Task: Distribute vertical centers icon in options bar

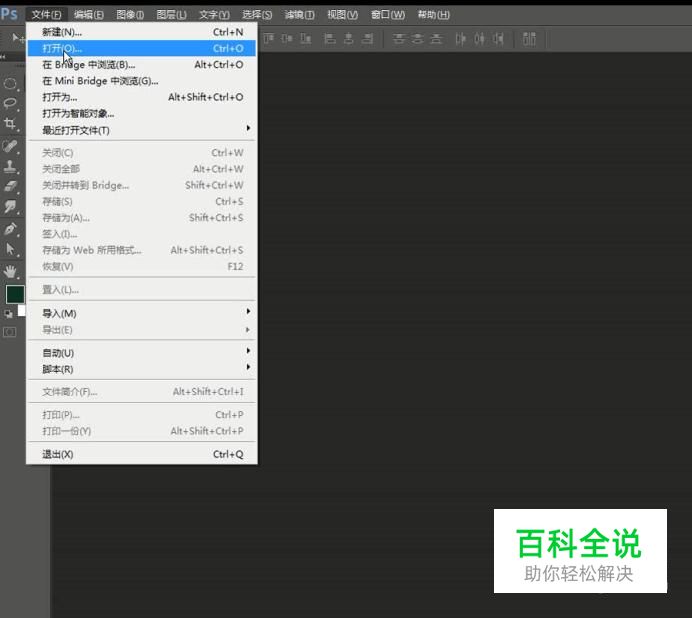Action: coord(417,38)
